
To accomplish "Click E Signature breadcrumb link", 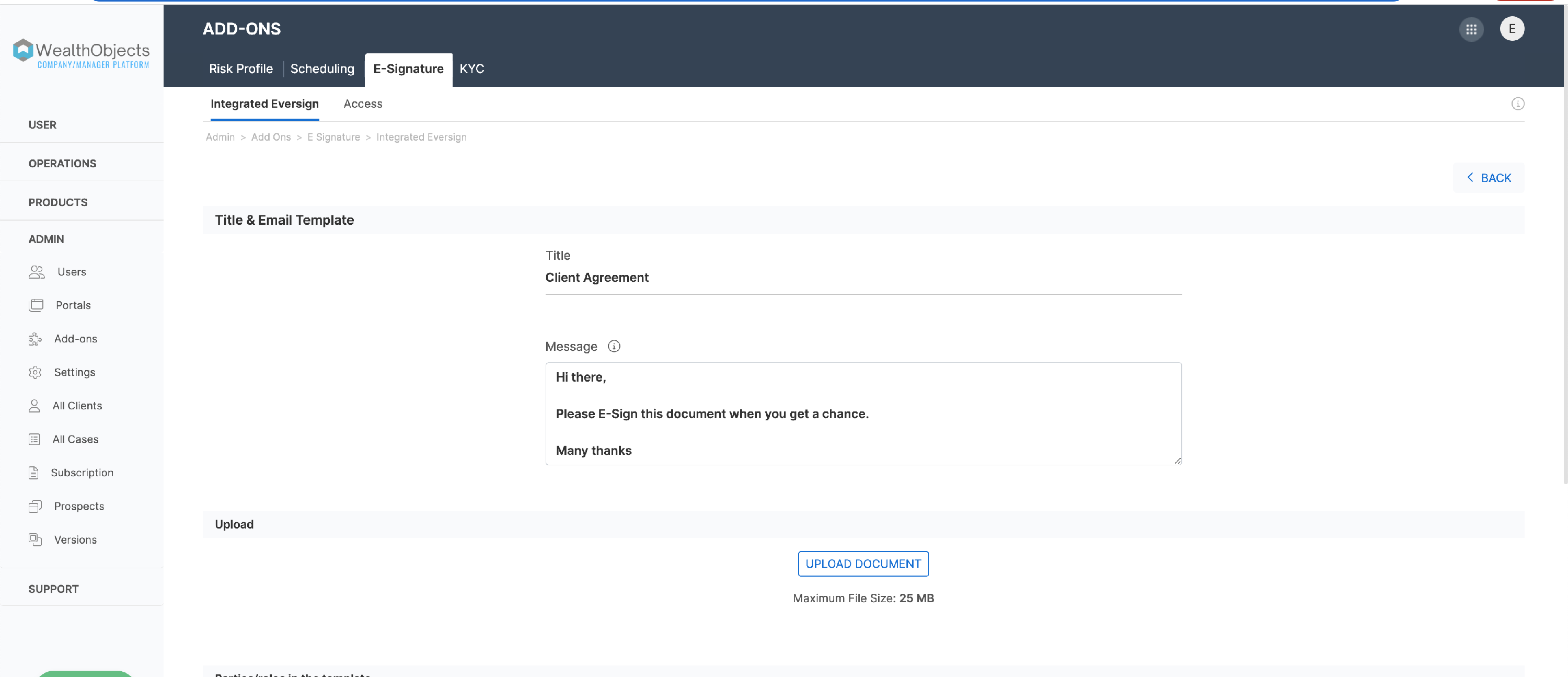I will 333,137.
